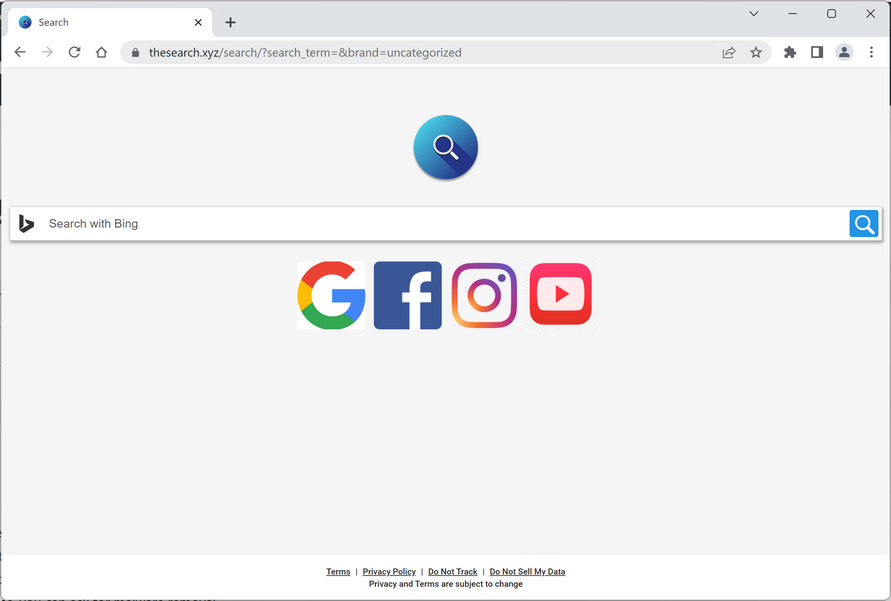Open the YouTube shortcut tile

click(x=560, y=294)
